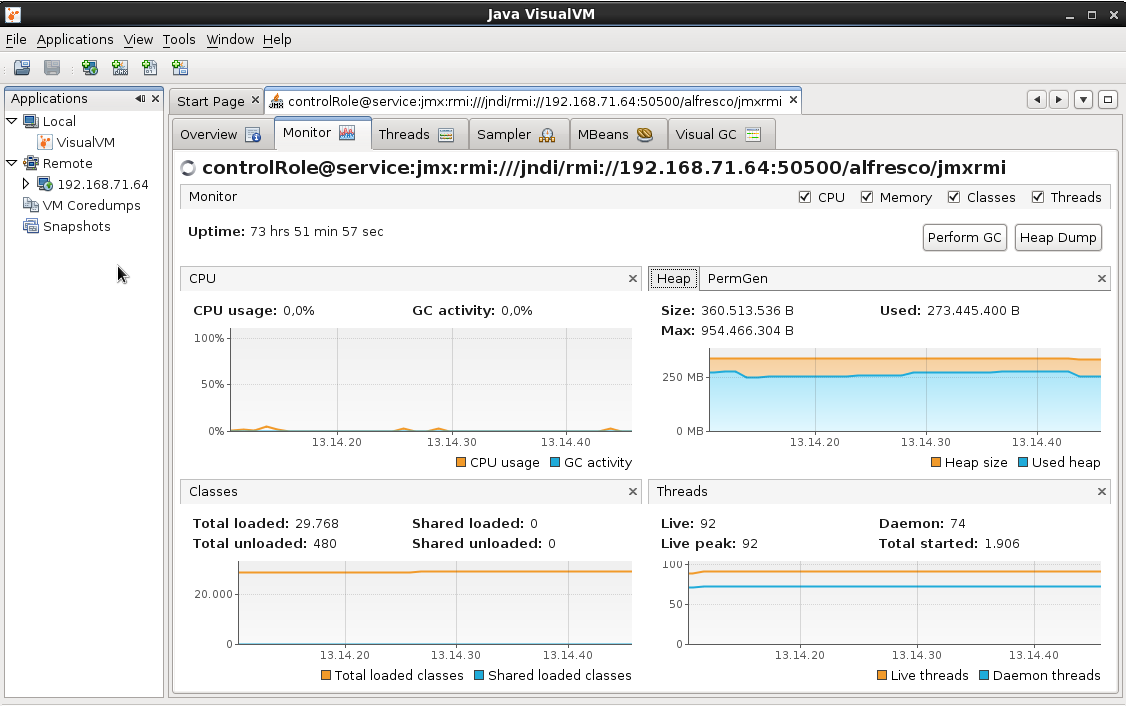Uncheck the Memory monitor checkbox

pos(867,197)
